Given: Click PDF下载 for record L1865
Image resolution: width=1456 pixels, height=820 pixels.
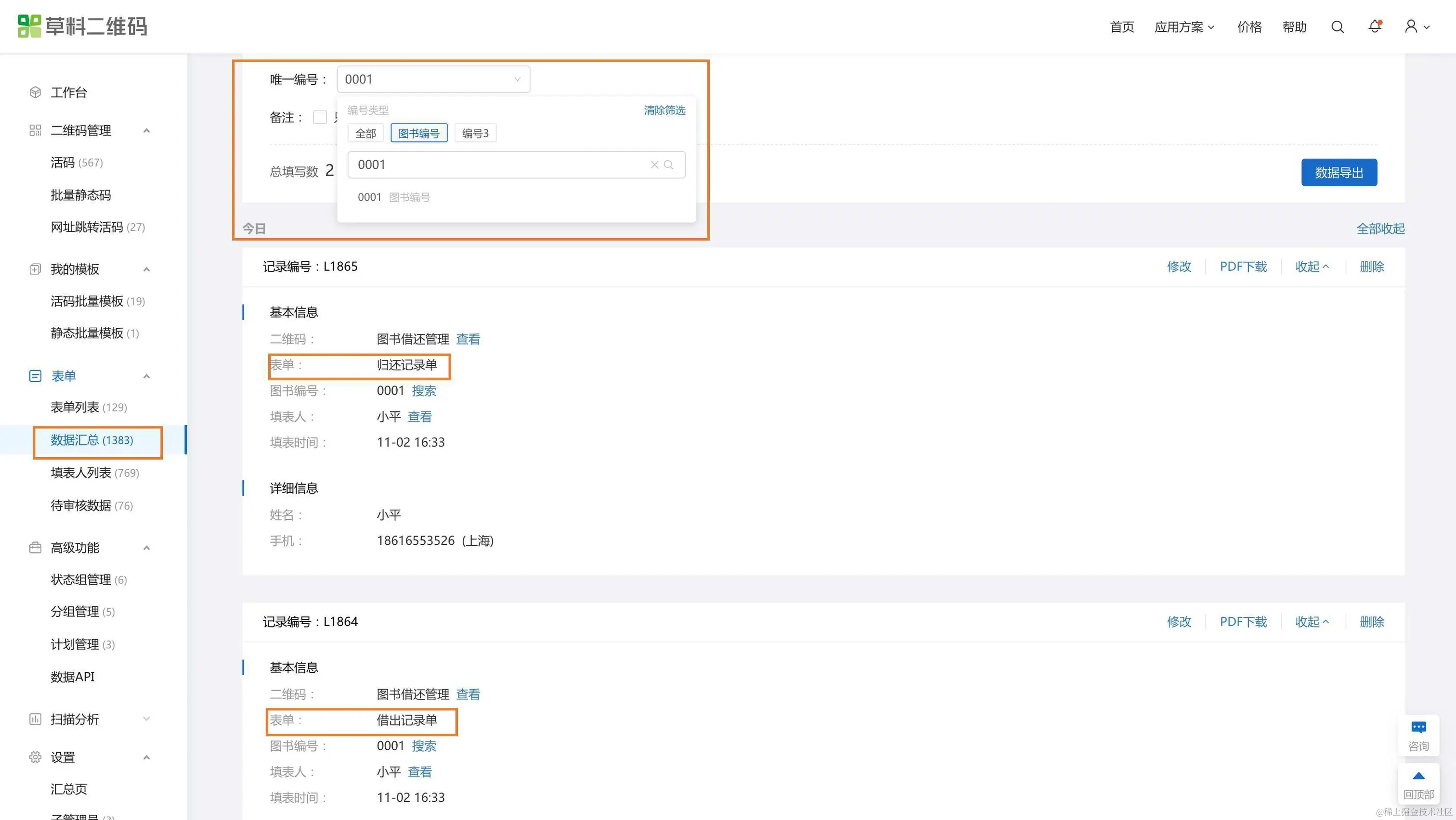Looking at the screenshot, I should click(x=1243, y=267).
